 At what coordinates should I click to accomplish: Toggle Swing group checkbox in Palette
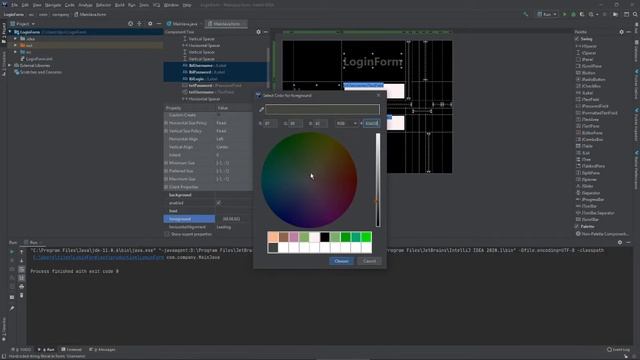pyautogui.click(x=577, y=39)
